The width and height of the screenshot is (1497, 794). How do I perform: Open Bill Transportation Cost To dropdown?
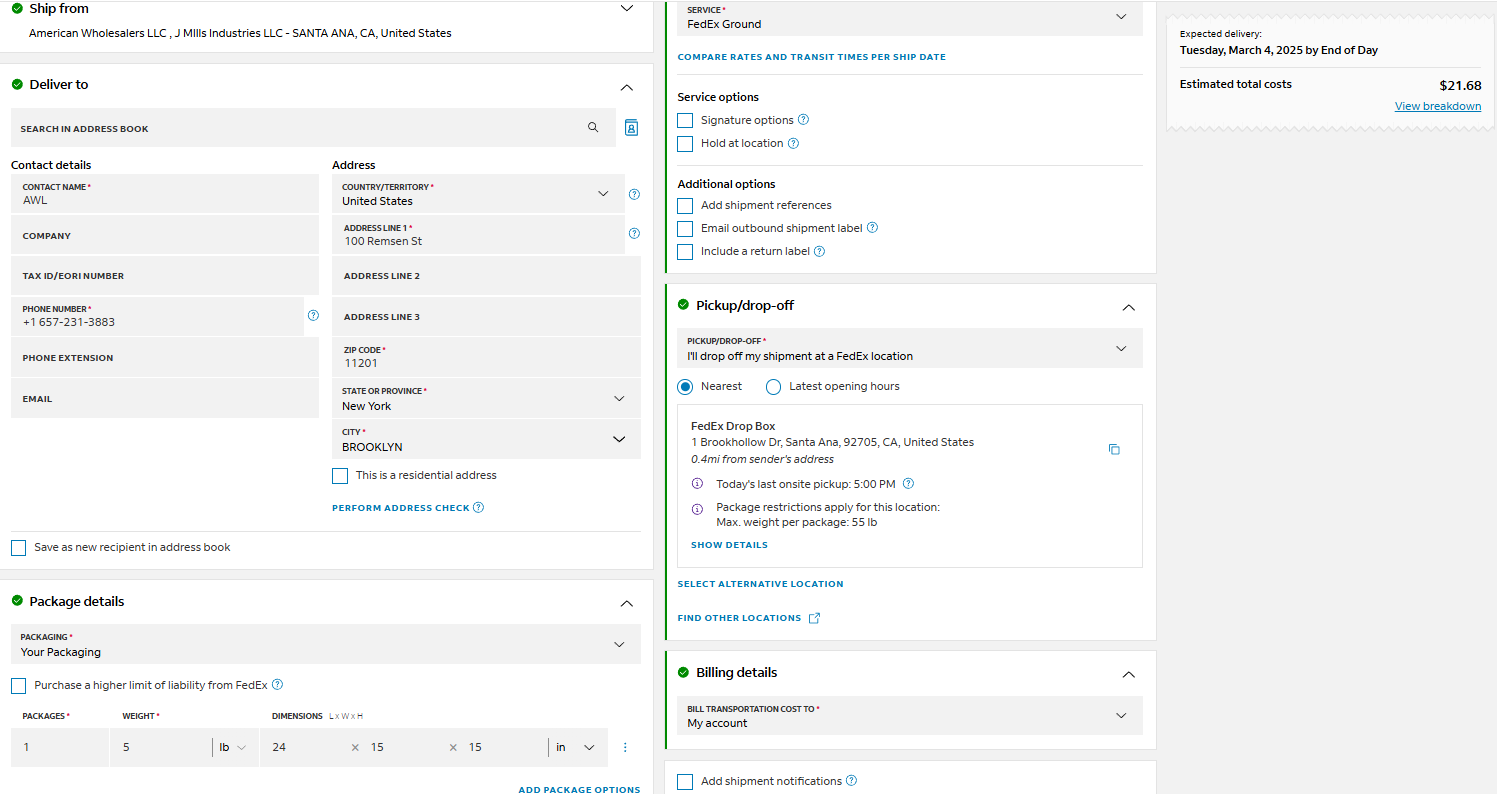[910, 715]
